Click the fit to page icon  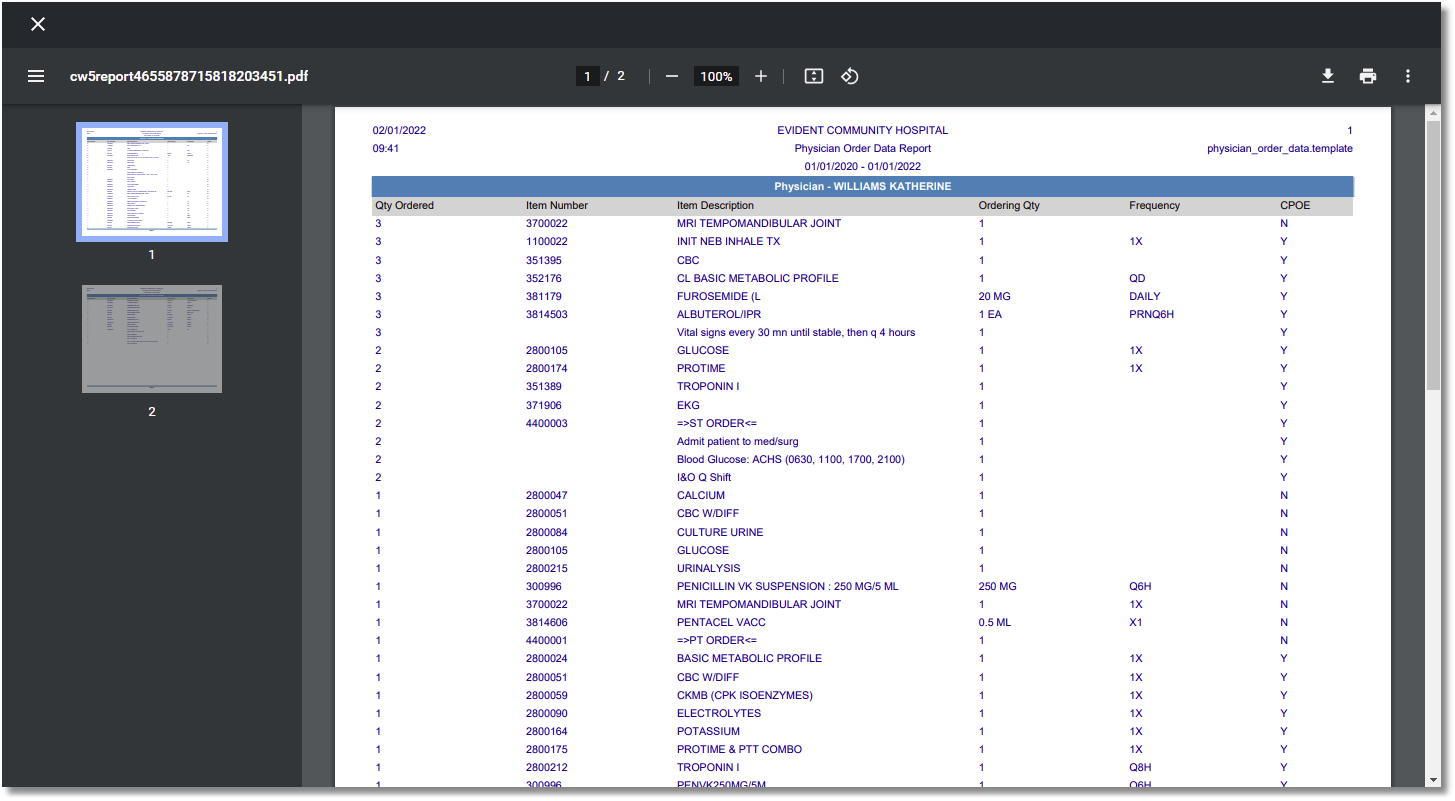click(814, 76)
